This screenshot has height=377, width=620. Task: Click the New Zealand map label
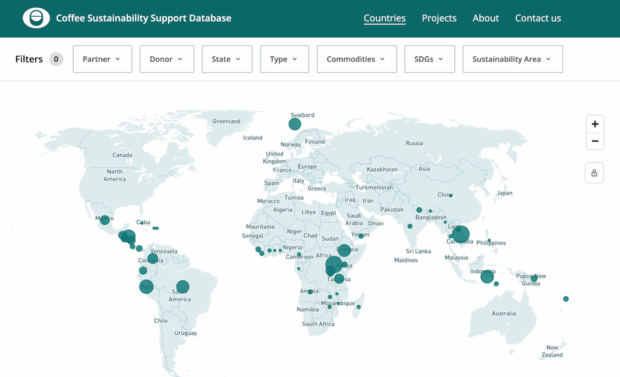pyautogui.click(x=552, y=351)
